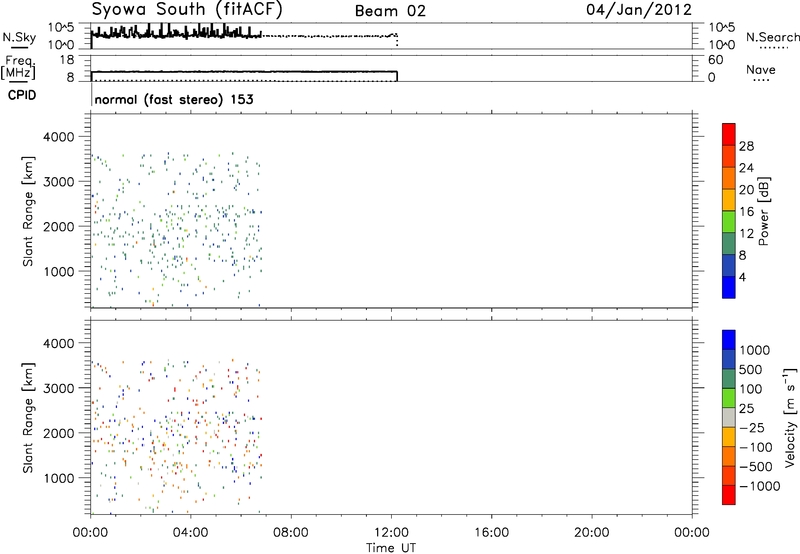This screenshot has width=800, height=554.
Task: Select the teal 100–500 velocity swatch
Action: [729, 379]
